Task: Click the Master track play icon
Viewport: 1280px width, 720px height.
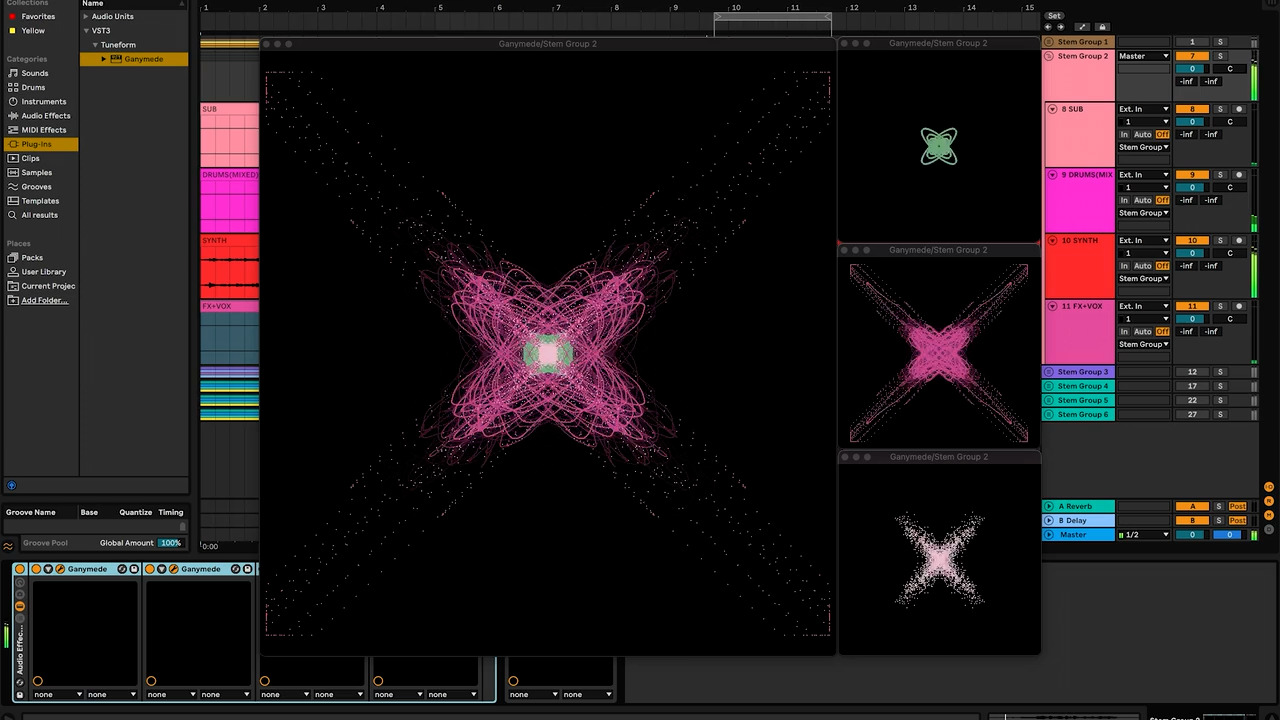Action: click(1049, 535)
